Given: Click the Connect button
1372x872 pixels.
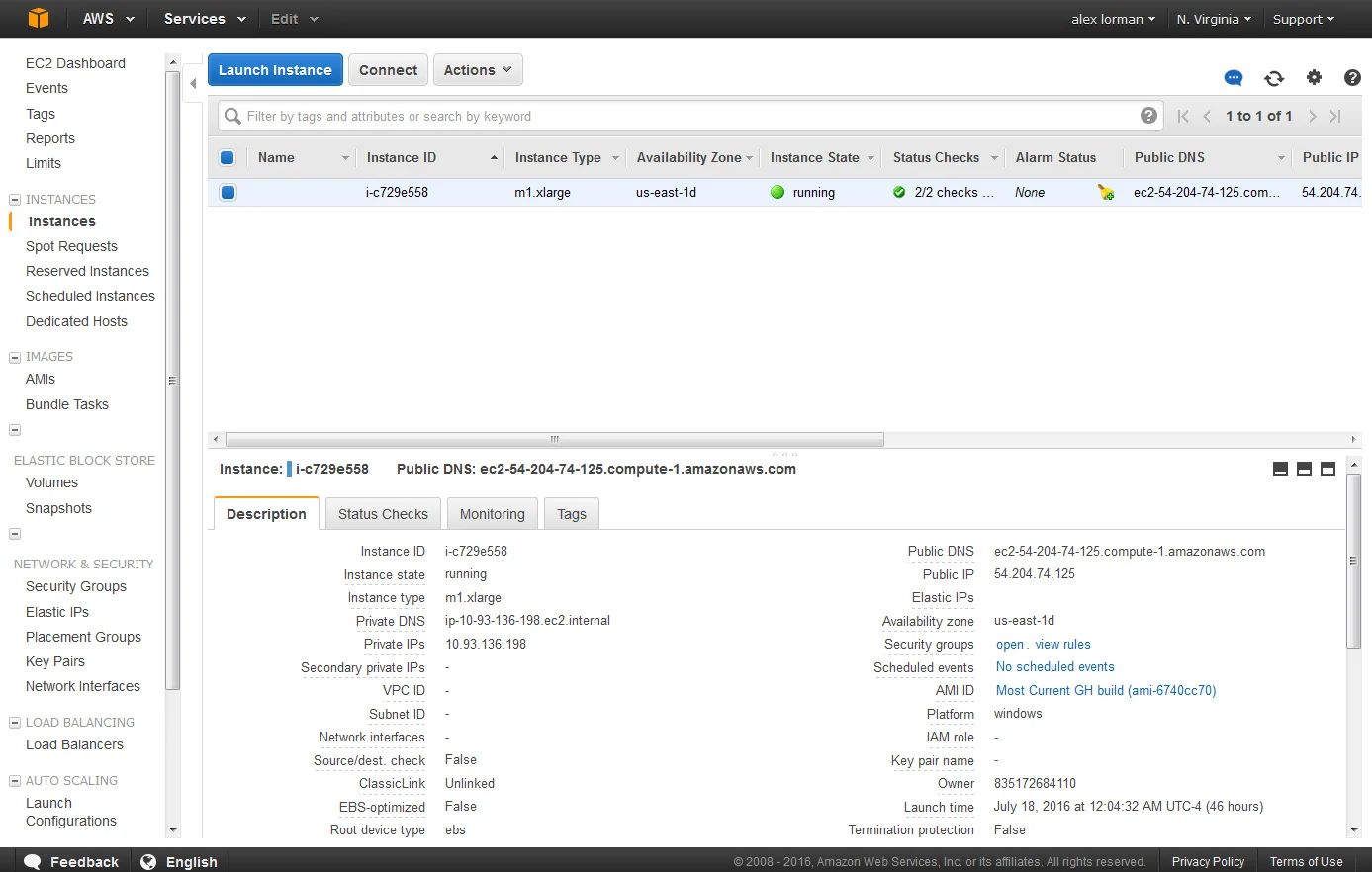Looking at the screenshot, I should (388, 70).
